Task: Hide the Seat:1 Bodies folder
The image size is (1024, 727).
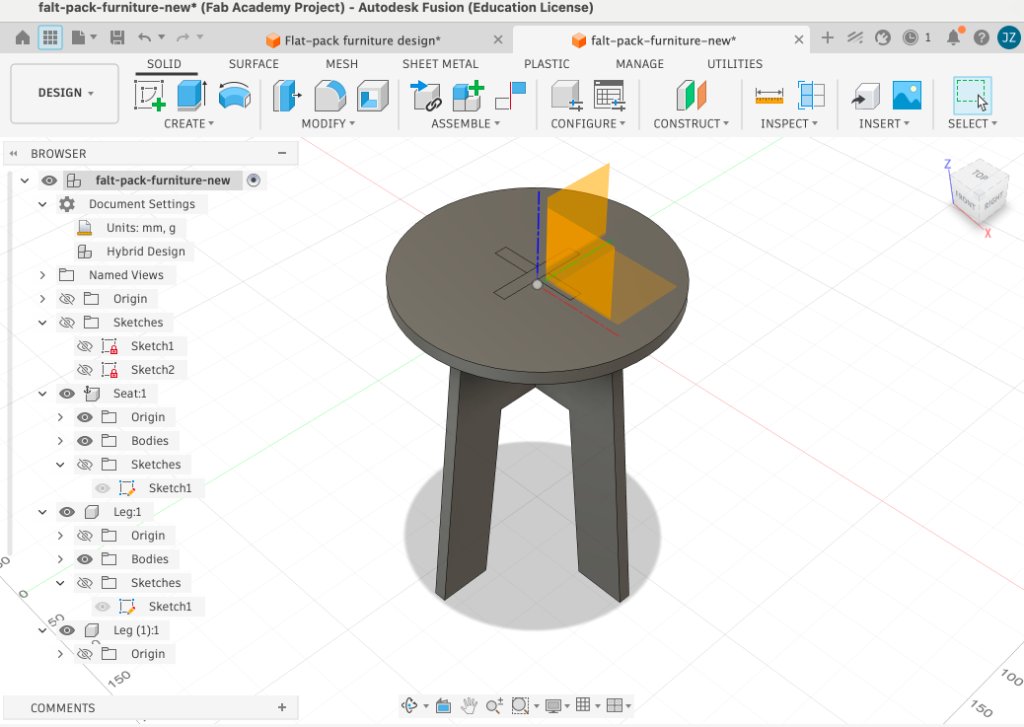Action: [x=84, y=441]
